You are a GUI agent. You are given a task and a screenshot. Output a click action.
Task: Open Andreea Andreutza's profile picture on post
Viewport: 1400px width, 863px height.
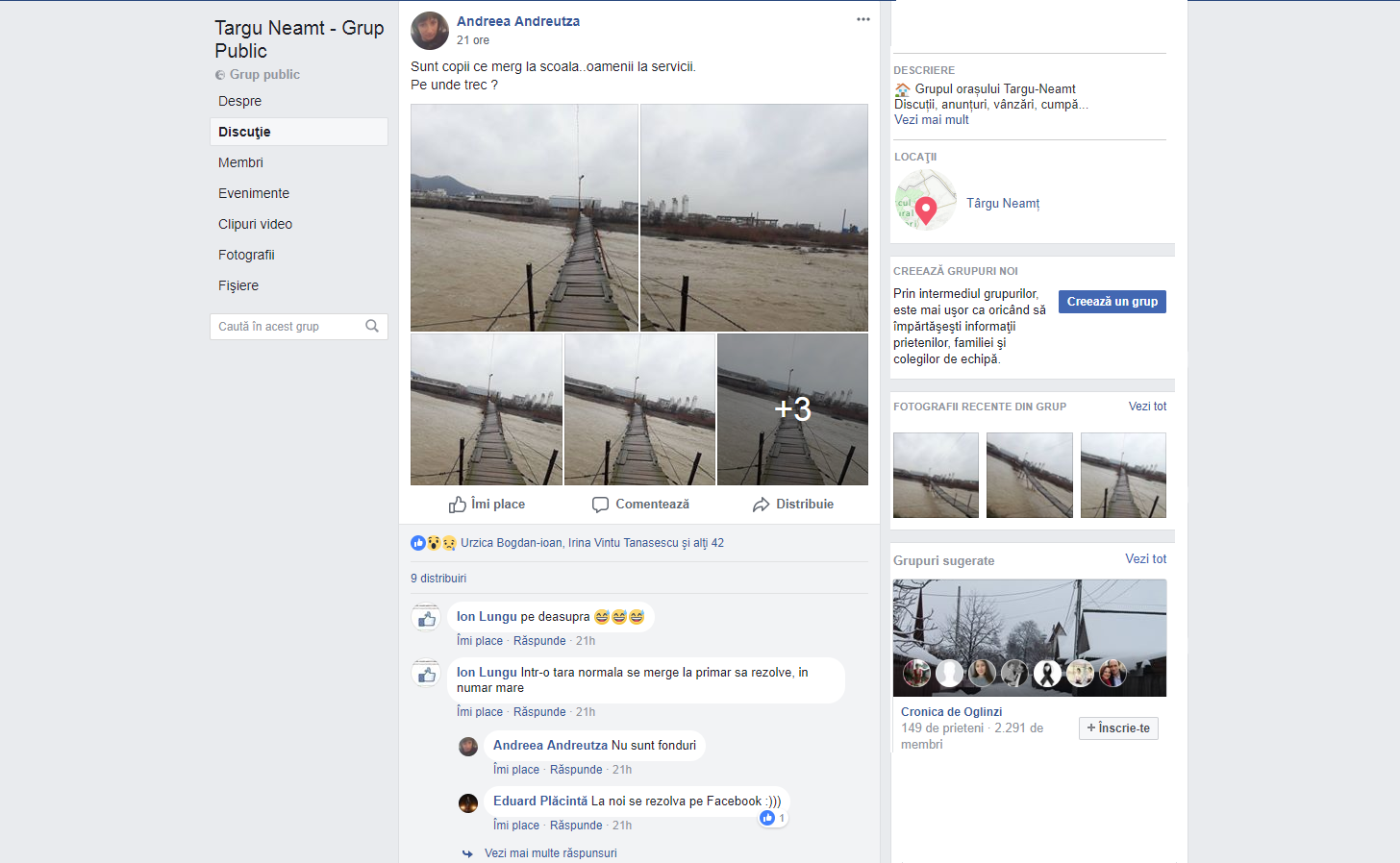click(x=430, y=31)
